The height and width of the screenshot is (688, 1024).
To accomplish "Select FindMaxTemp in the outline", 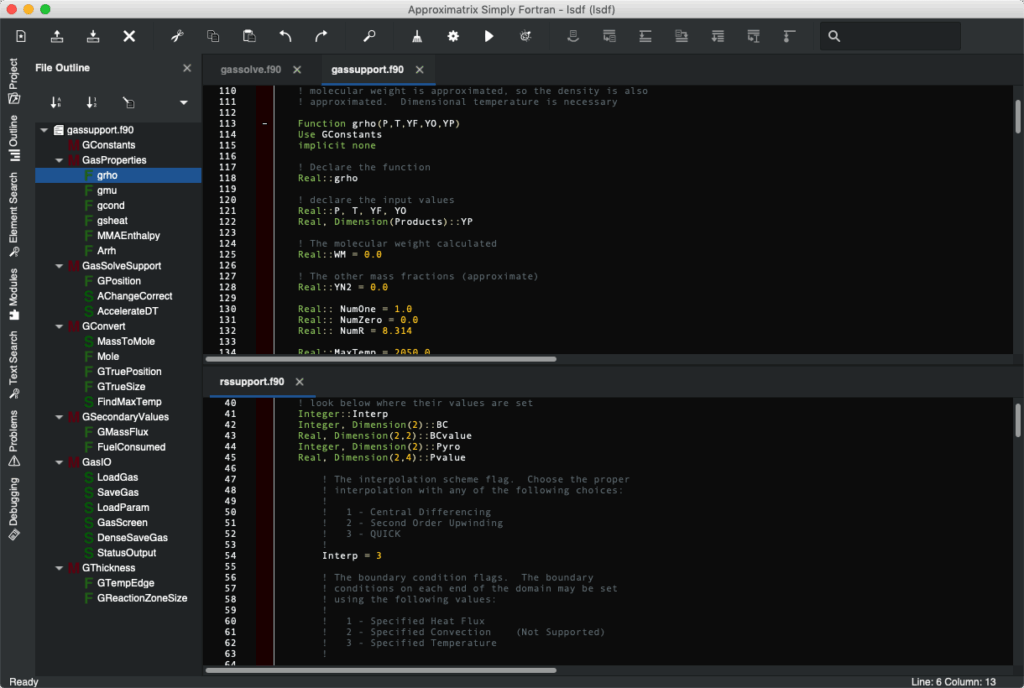I will click(x=129, y=401).
